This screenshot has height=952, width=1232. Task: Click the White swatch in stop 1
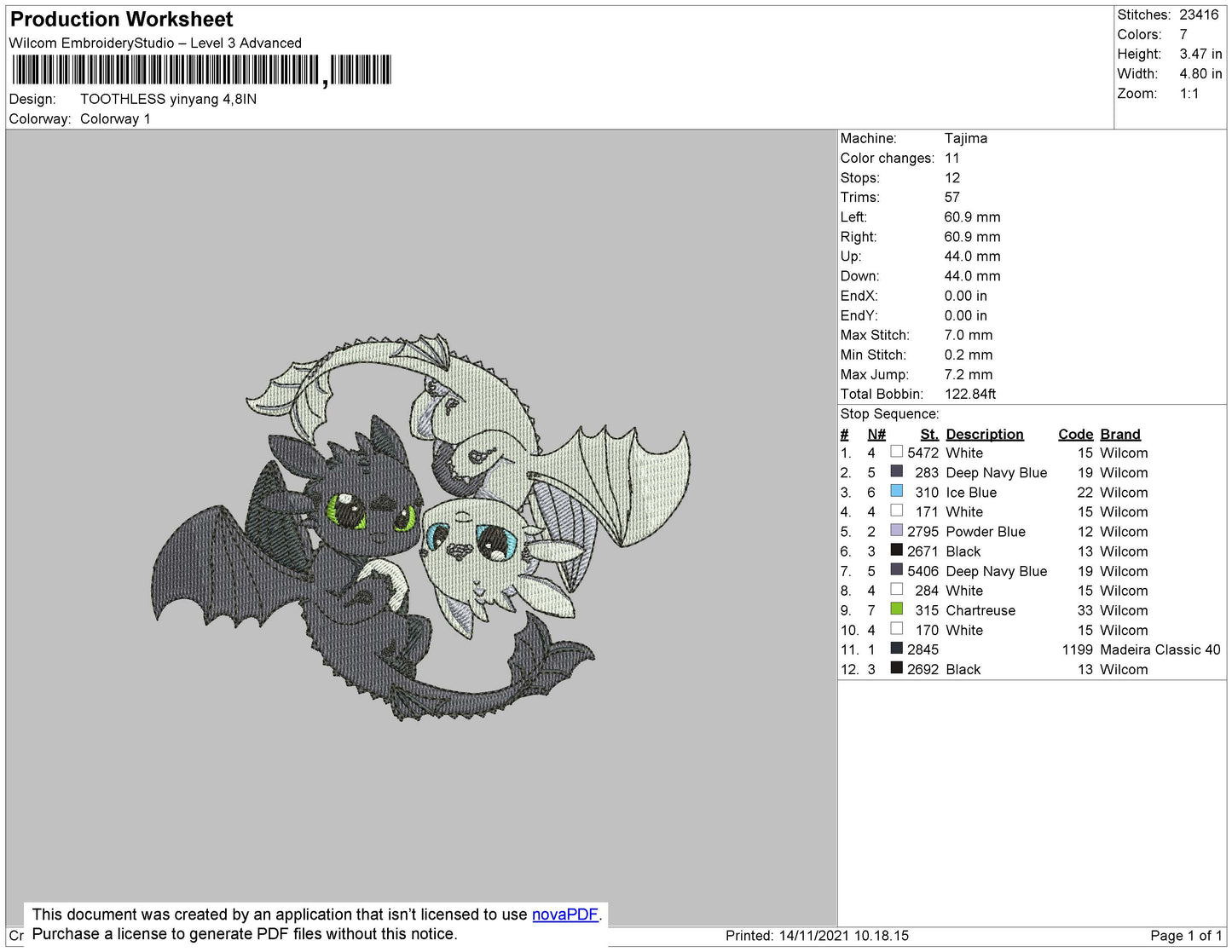896,452
